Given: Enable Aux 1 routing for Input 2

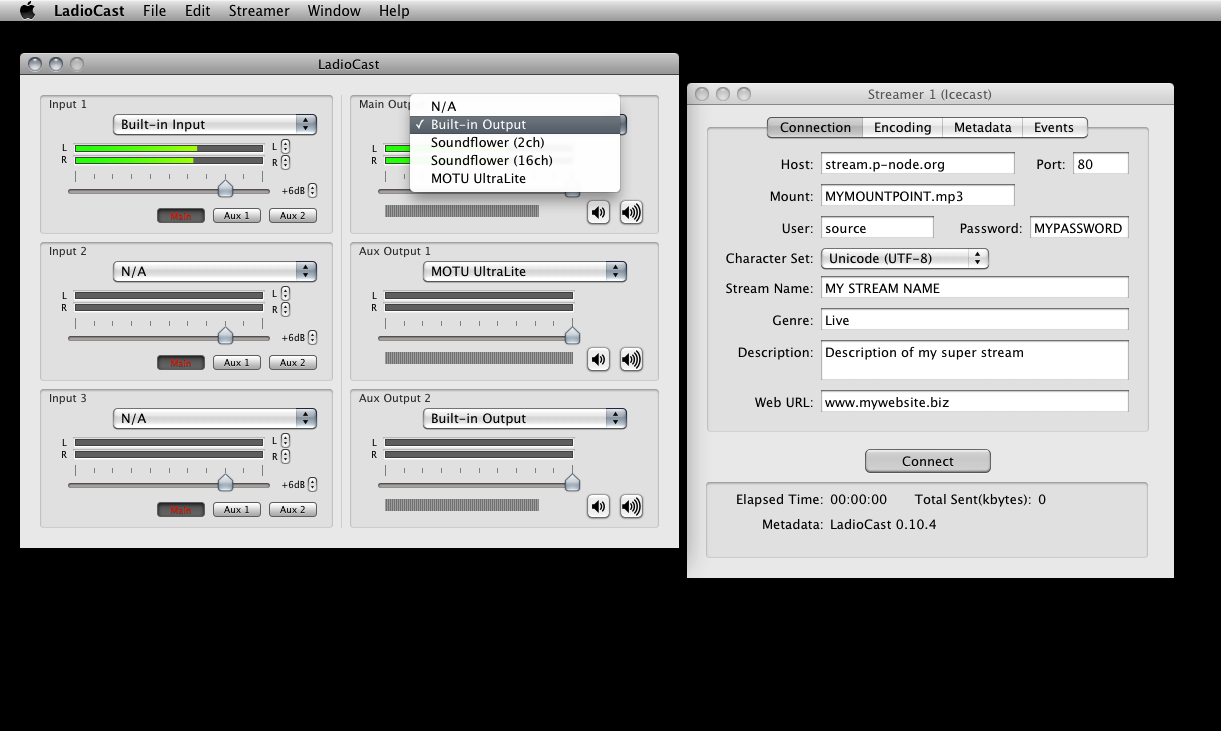Looking at the screenshot, I should (x=237, y=363).
